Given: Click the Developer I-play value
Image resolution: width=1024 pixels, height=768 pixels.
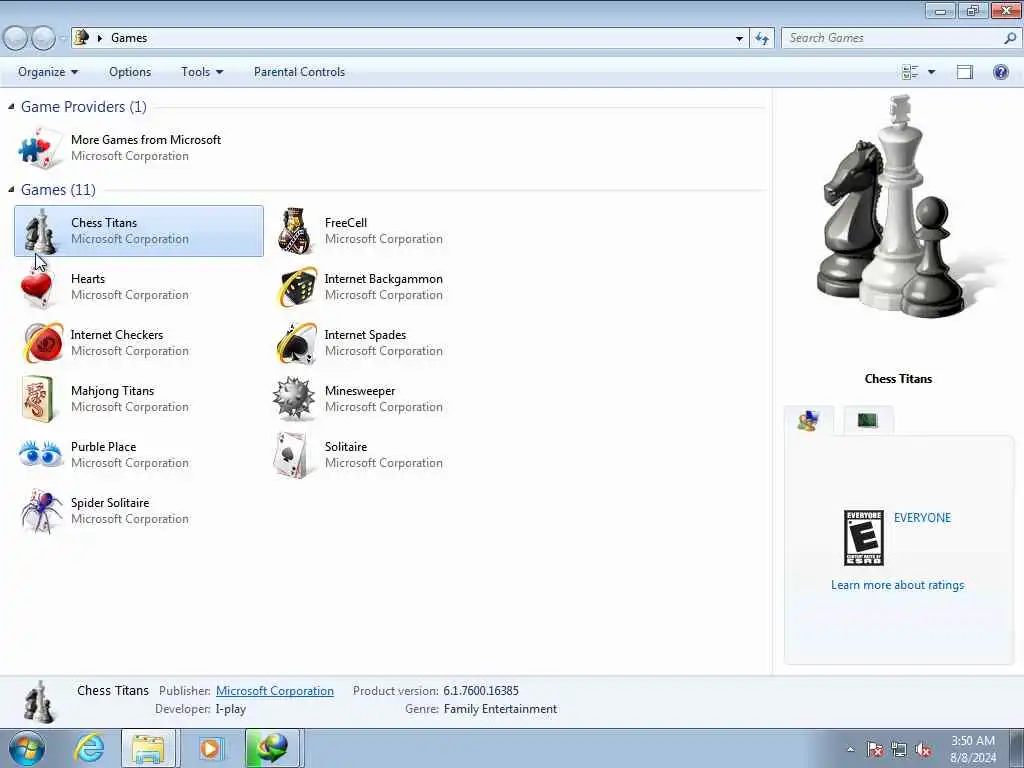Looking at the screenshot, I should 231,709.
